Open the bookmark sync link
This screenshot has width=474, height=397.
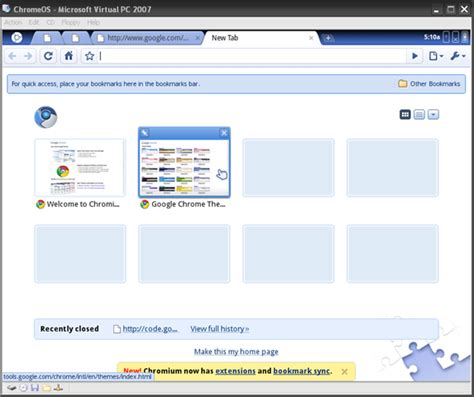pos(302,371)
